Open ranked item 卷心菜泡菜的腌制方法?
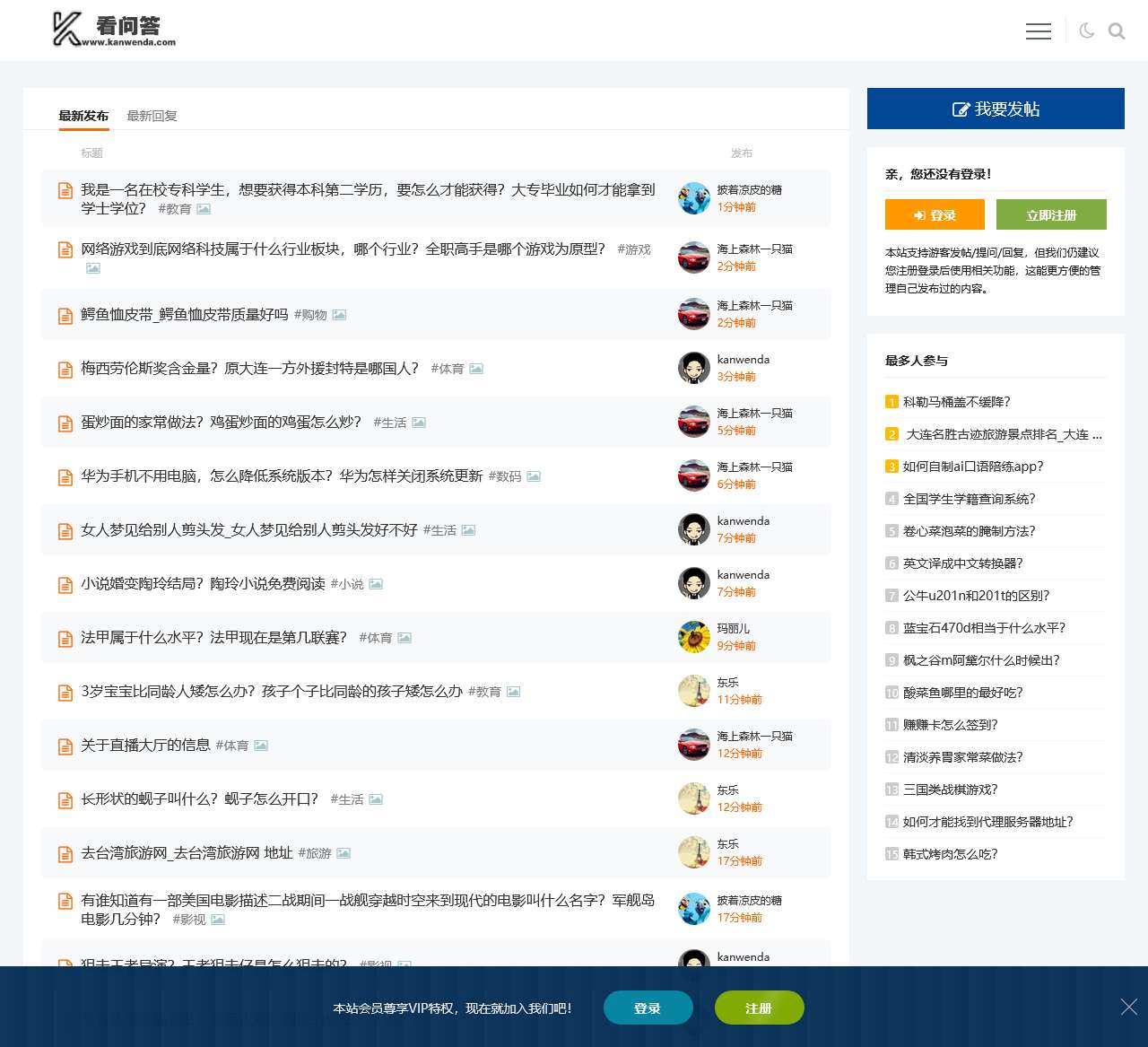This screenshot has width=1148, height=1047. click(970, 531)
